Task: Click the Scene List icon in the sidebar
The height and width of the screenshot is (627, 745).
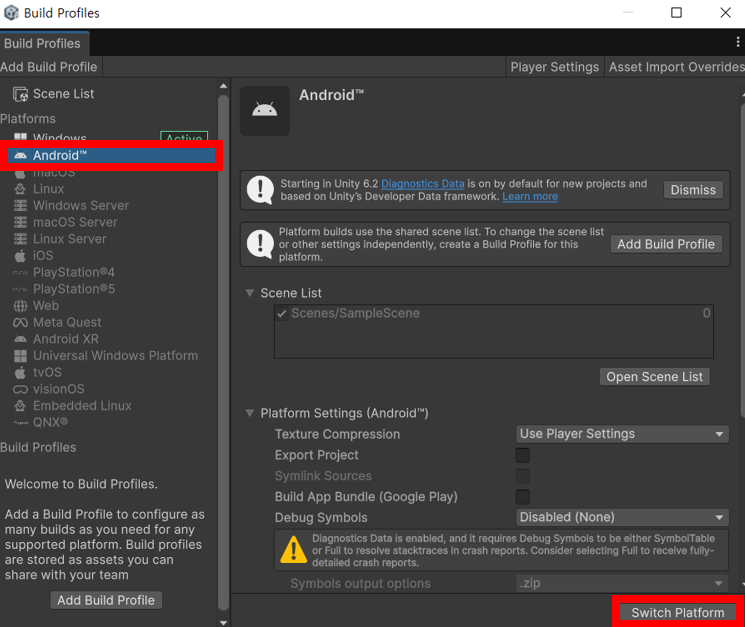Action: tap(20, 94)
